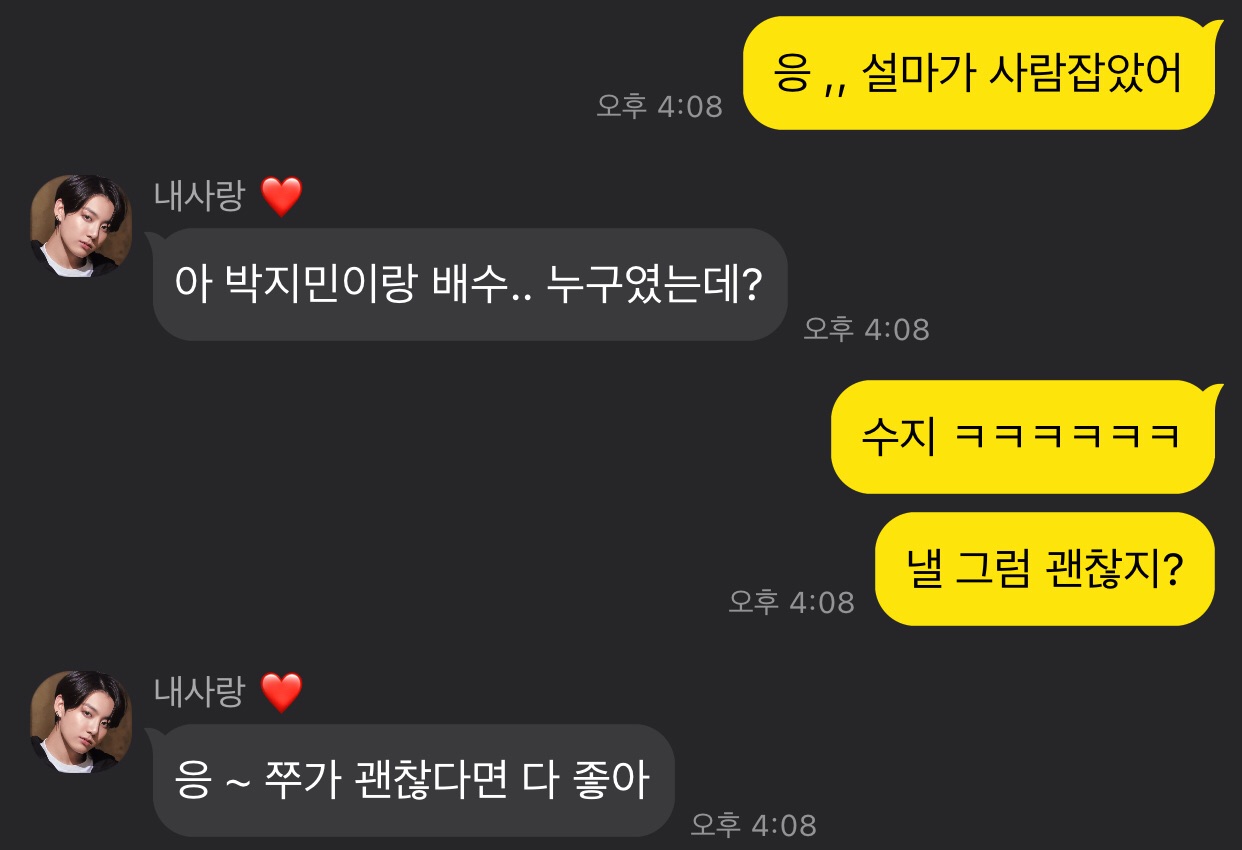Tap yellow bubble 수지 ㅋㅋㅋㅋㅋㅋ
The height and width of the screenshot is (850, 1242).
point(1022,437)
